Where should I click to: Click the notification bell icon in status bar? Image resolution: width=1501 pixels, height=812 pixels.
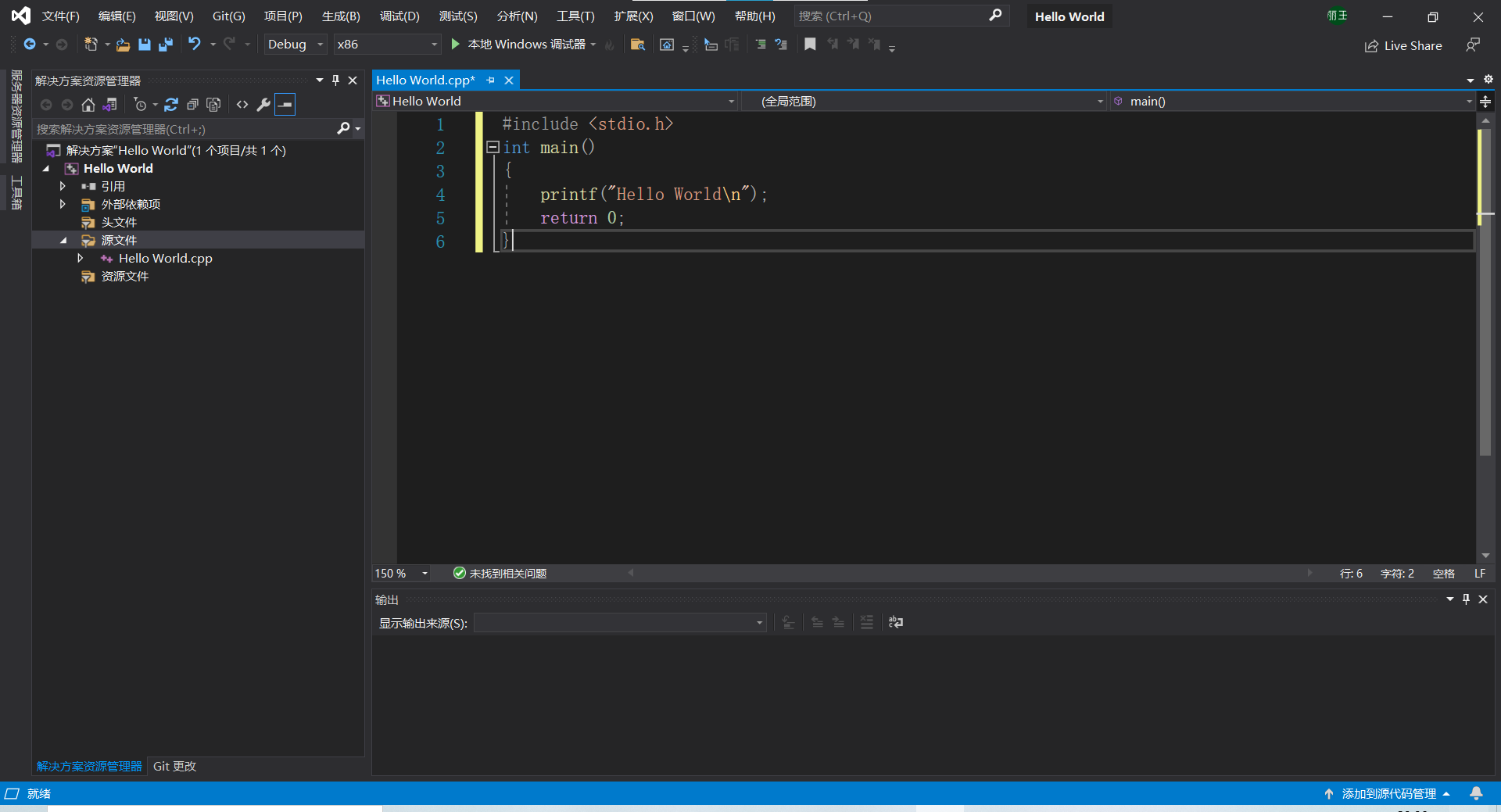coord(1476,794)
